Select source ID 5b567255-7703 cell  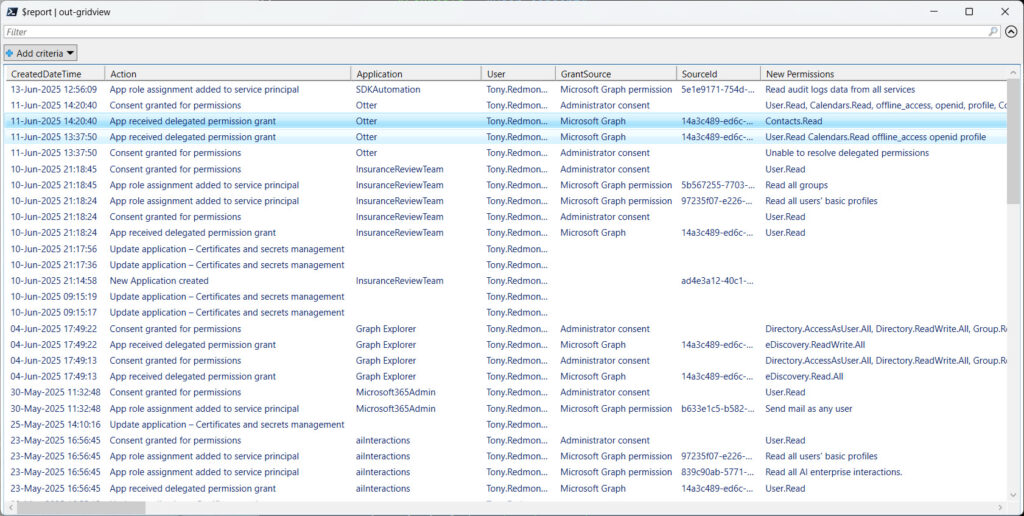pos(717,185)
